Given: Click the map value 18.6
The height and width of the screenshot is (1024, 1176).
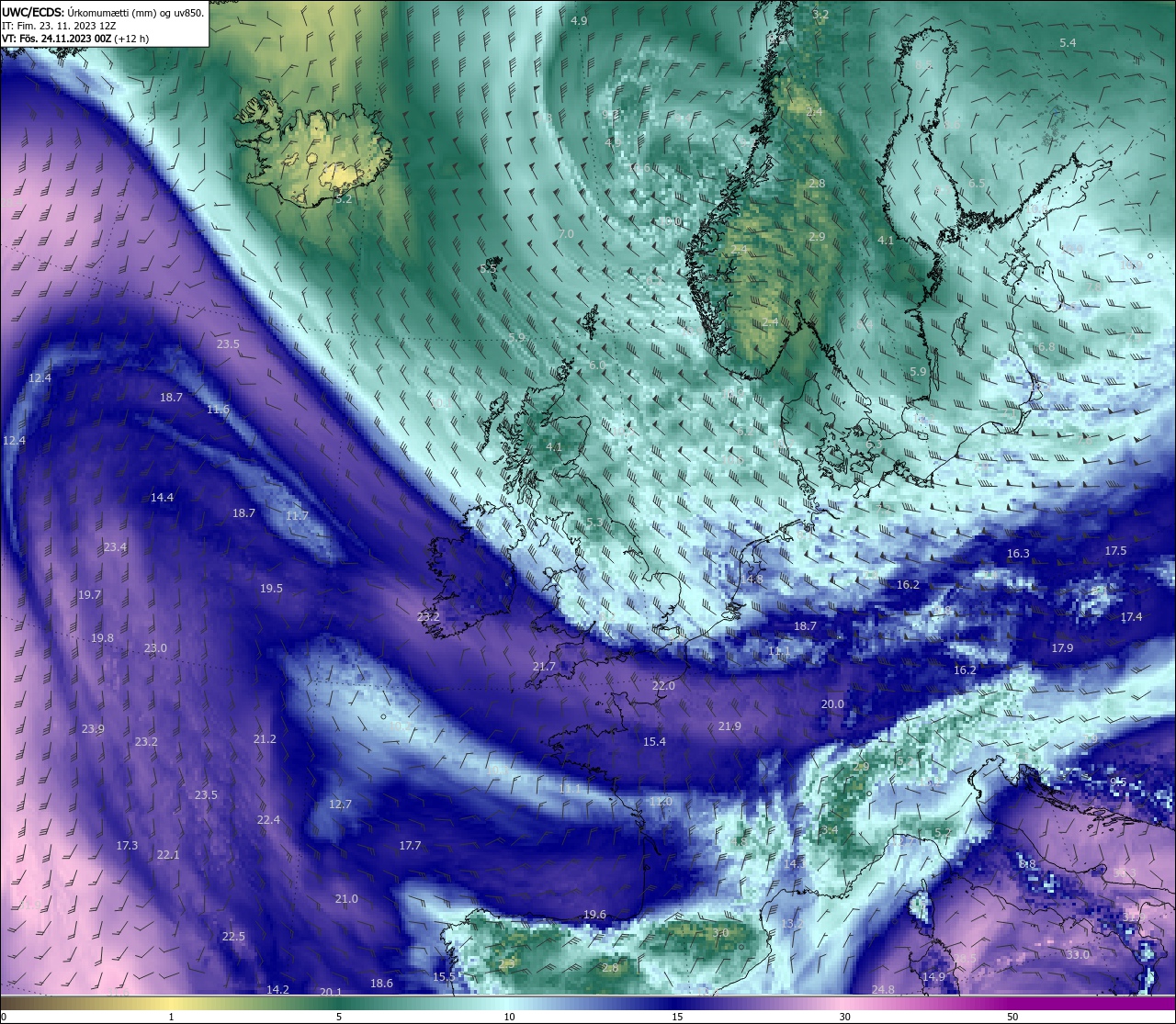Looking at the screenshot, I should click(x=381, y=984).
